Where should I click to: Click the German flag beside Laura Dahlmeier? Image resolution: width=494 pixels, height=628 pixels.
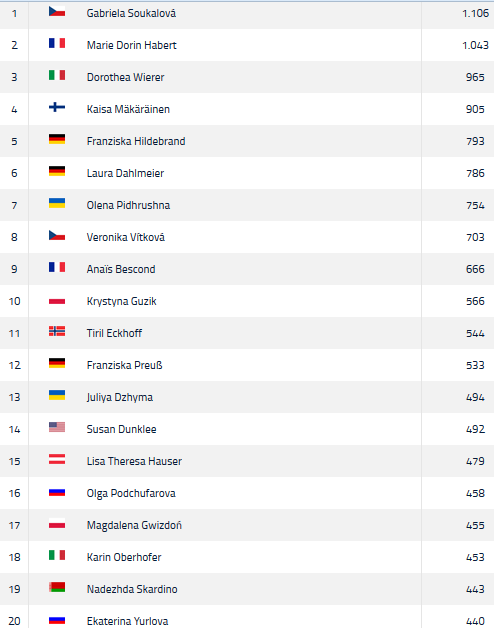(57, 171)
